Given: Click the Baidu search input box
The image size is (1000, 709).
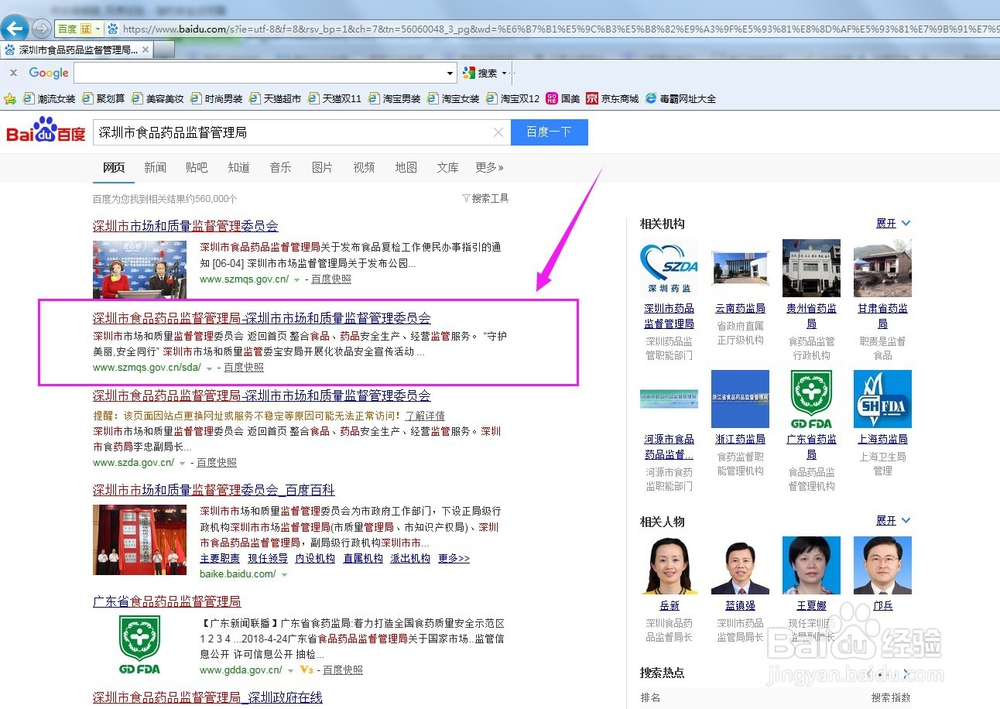Looking at the screenshot, I should pos(292,133).
